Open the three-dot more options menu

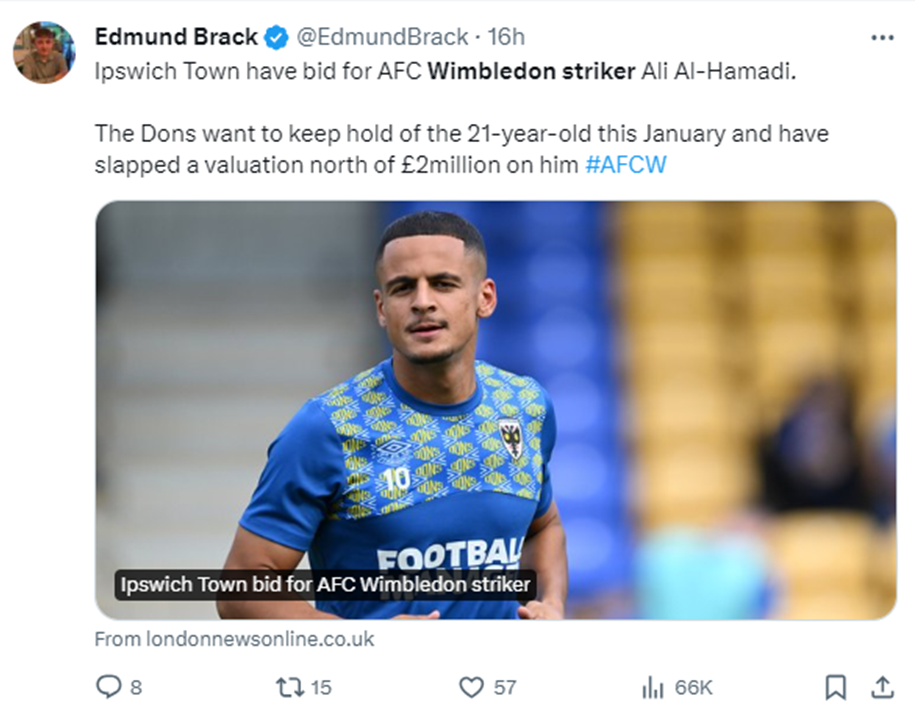coord(882,38)
